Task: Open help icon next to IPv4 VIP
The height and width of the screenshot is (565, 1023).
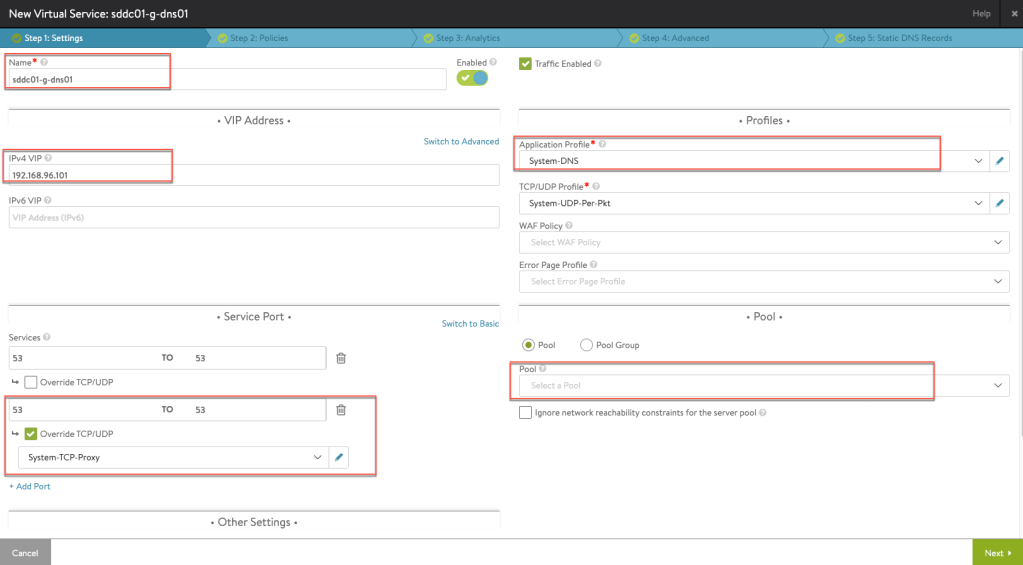Action: (x=48, y=158)
